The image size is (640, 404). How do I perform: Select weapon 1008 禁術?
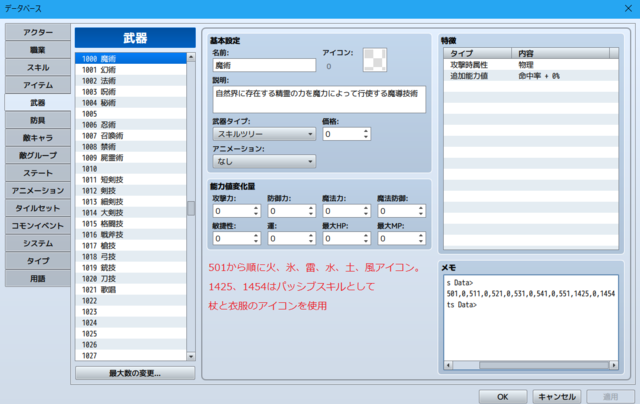coord(131,147)
